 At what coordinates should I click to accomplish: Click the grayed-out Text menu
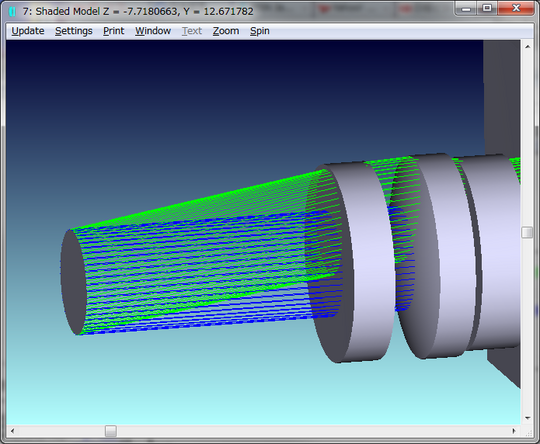coord(192,31)
